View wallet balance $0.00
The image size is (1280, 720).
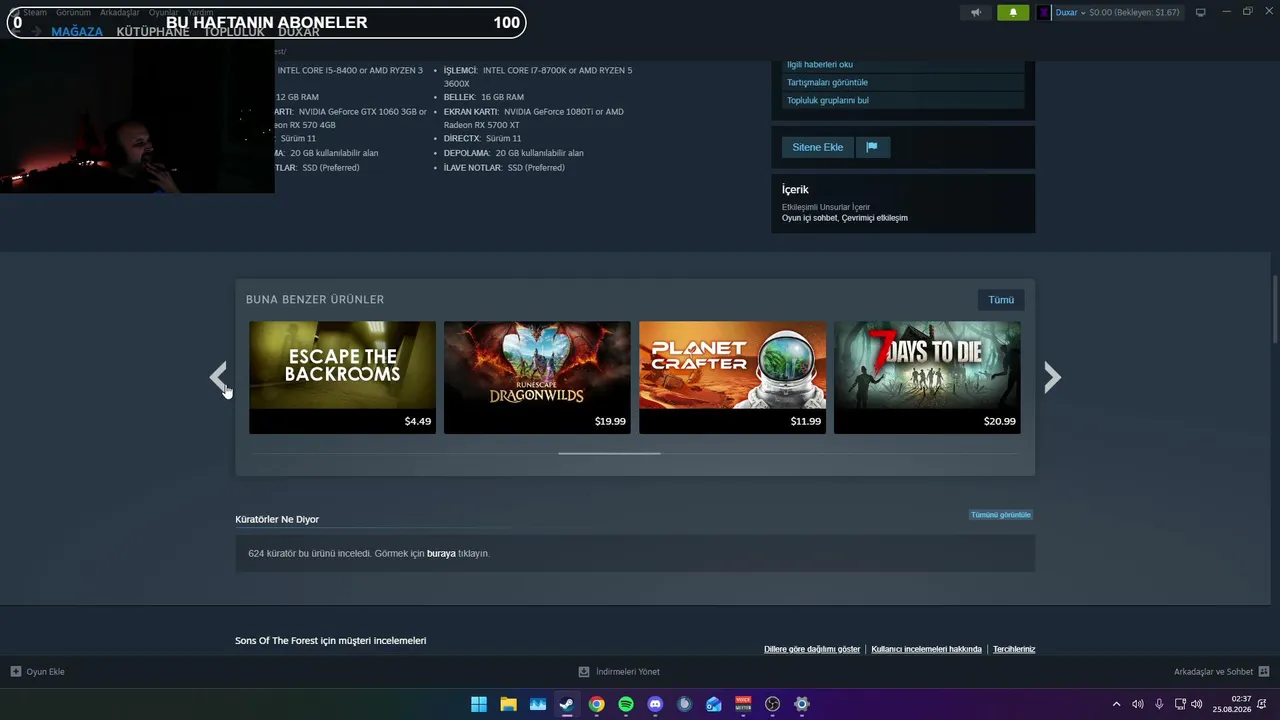click(1134, 12)
